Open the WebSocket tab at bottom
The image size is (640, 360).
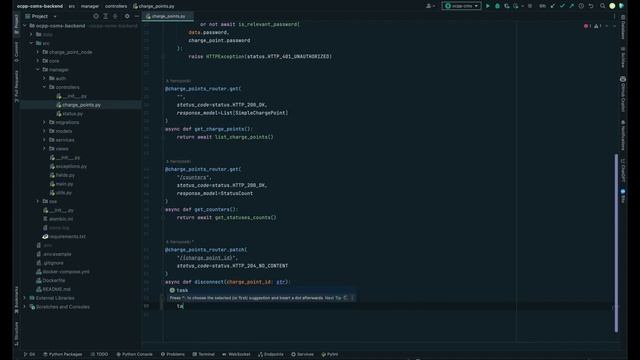pyautogui.click(x=236, y=354)
